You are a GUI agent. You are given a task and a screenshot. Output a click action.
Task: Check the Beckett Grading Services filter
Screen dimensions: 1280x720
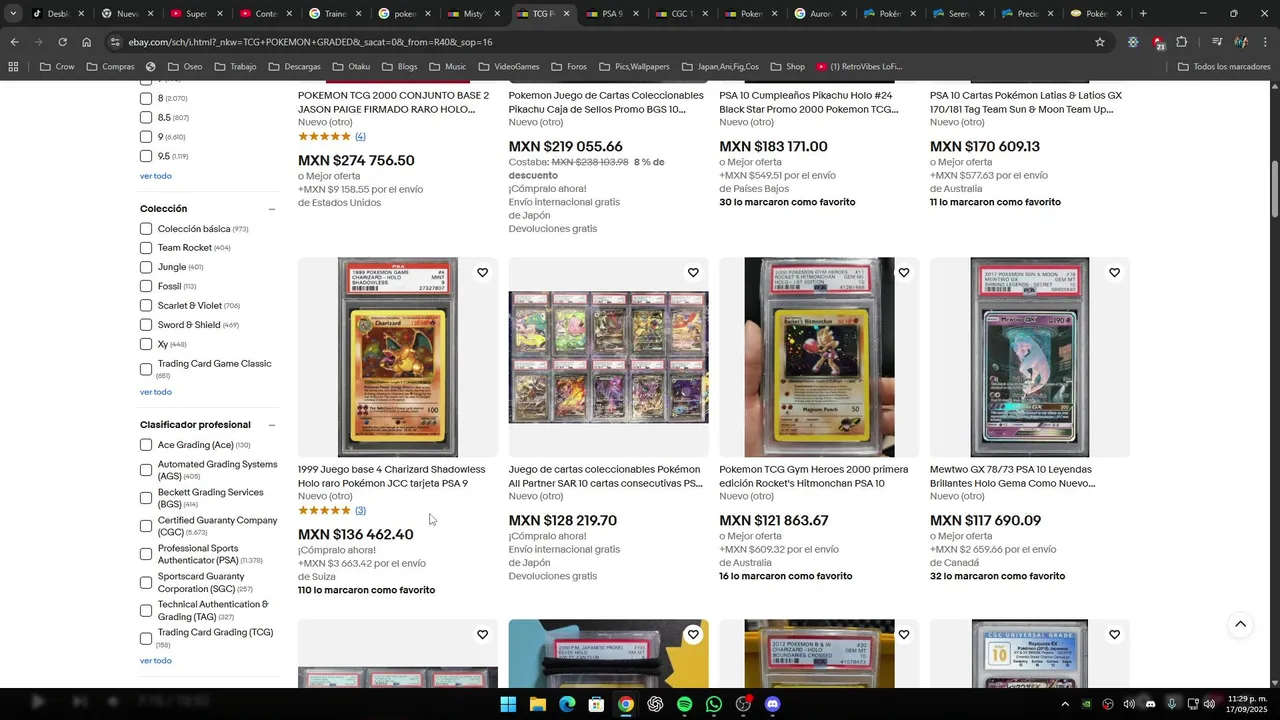click(x=146, y=498)
